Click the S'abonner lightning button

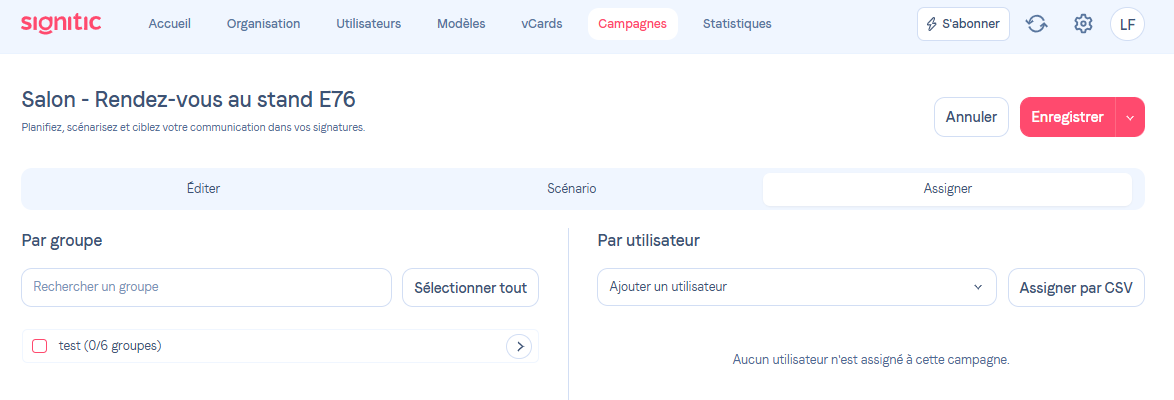pos(963,24)
